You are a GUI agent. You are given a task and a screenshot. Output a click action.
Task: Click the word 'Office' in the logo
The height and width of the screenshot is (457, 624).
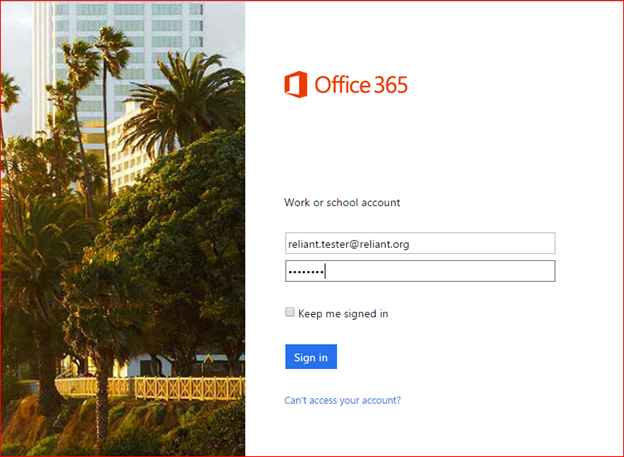[342, 85]
